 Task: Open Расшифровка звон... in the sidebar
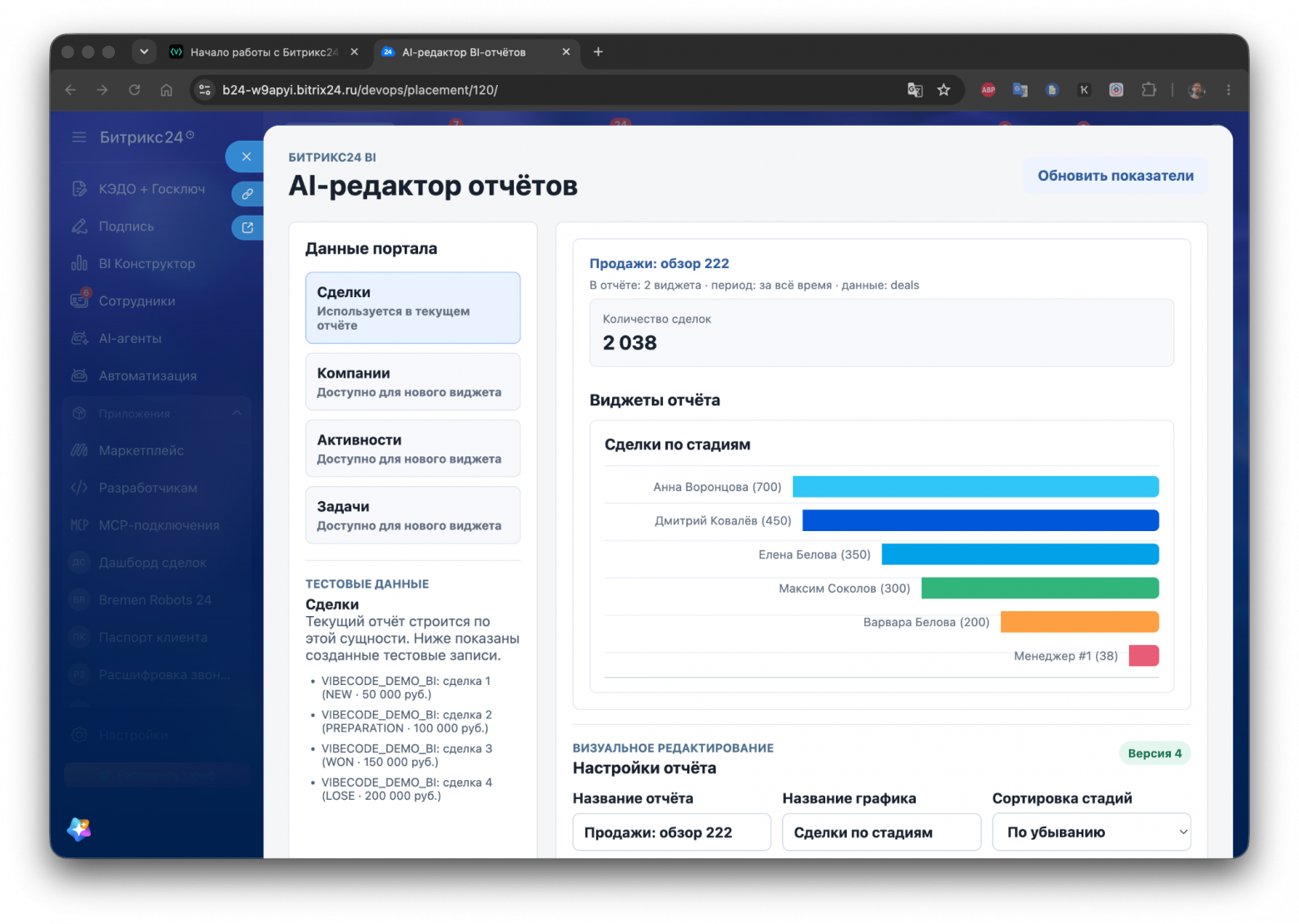164,675
